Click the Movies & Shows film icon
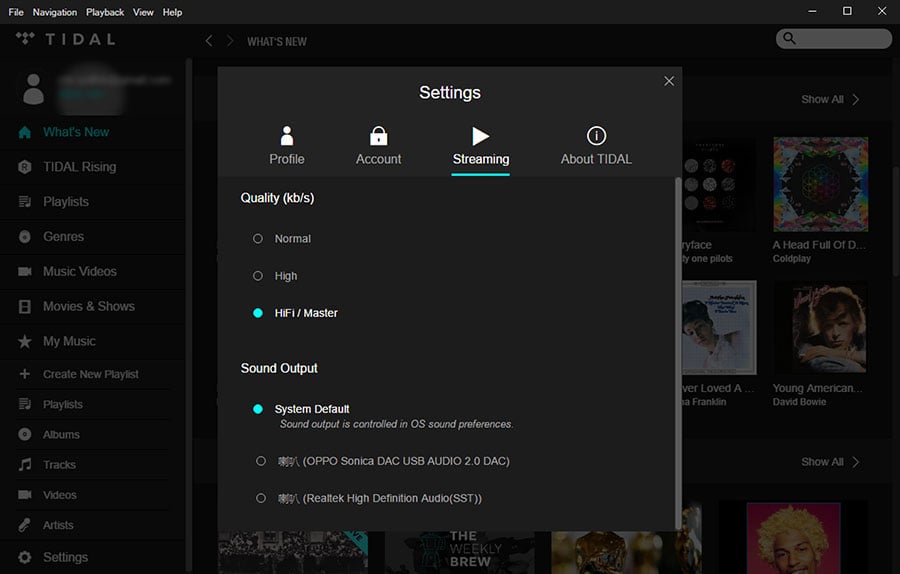The height and width of the screenshot is (574, 900). 25,307
